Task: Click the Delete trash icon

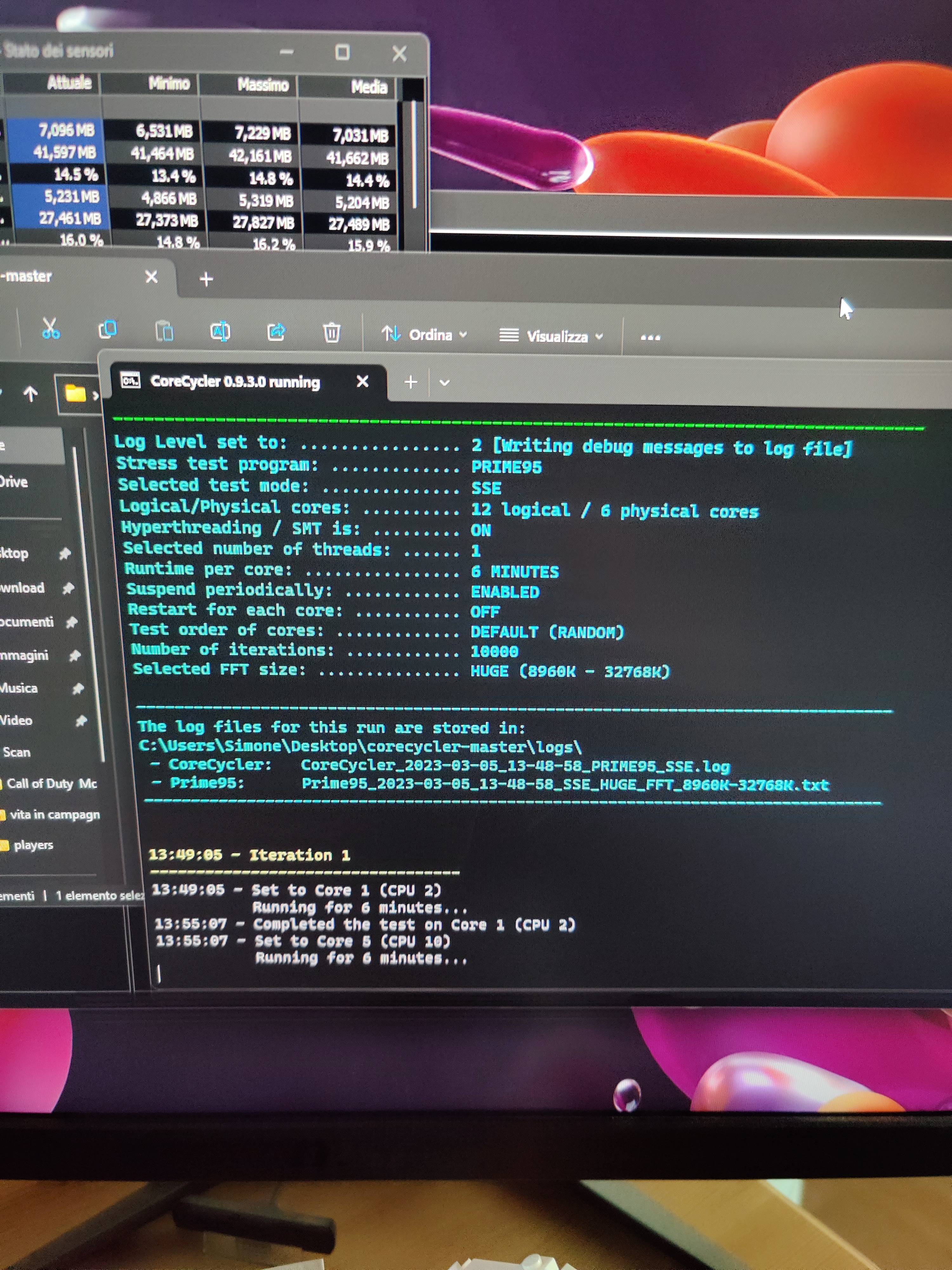Action: pos(332,332)
